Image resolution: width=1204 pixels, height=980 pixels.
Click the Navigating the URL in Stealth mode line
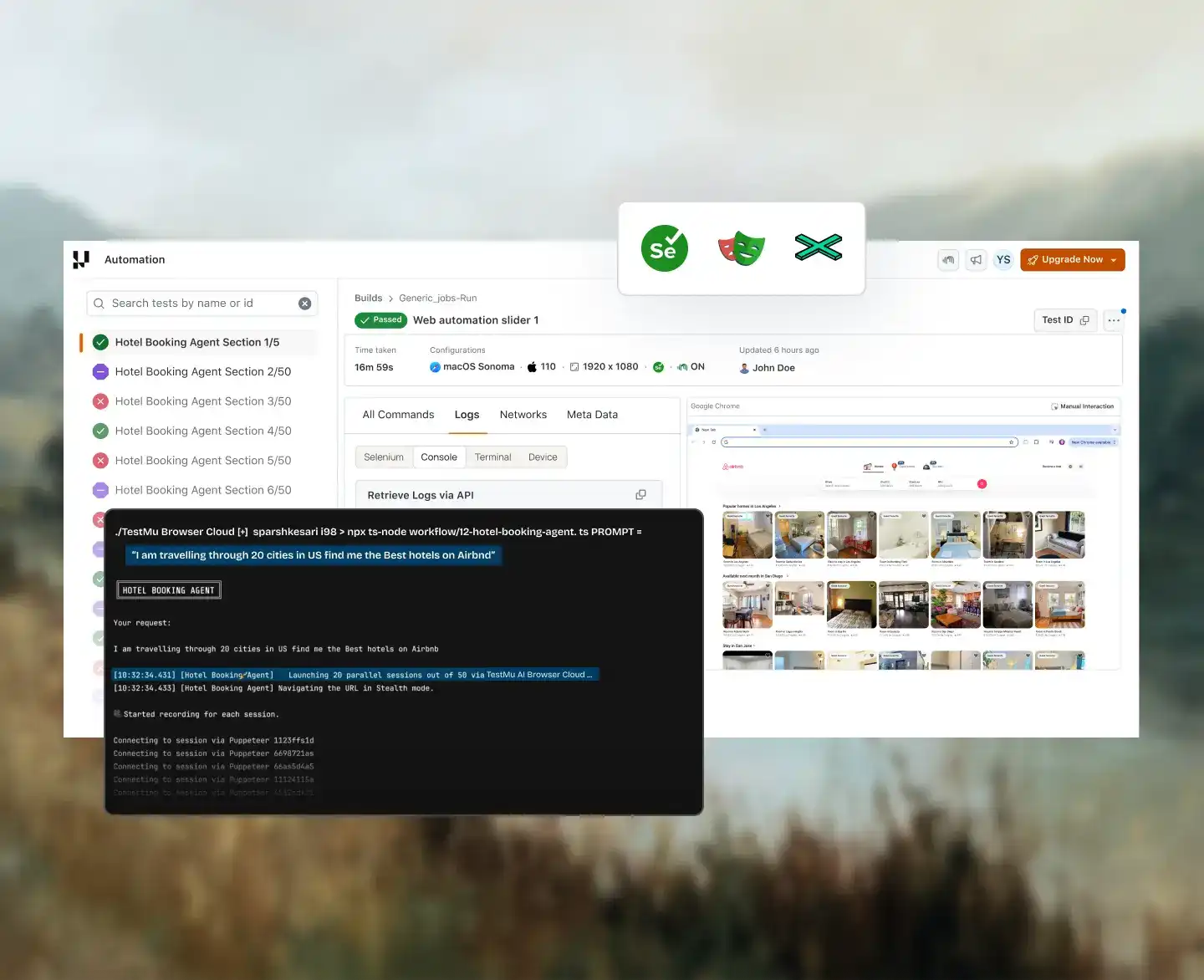point(273,688)
